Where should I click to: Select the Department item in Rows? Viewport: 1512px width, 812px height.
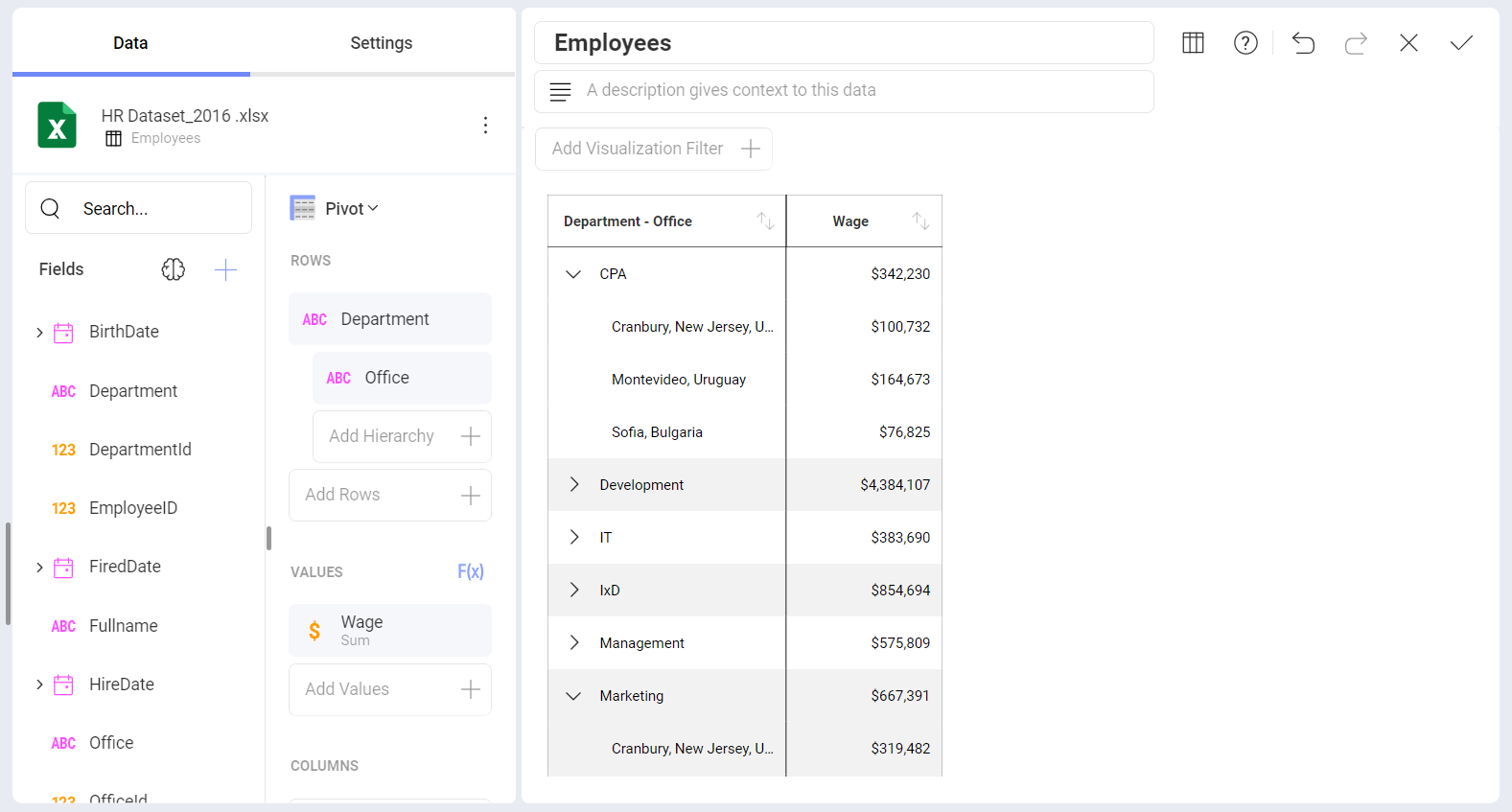click(390, 319)
